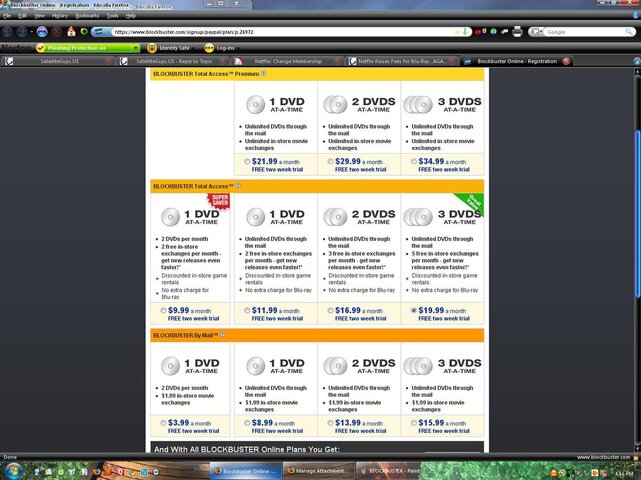641x480 pixels.
Task: Select the $34.99 Premium 3 DVDs plan
Action: (x=414, y=161)
